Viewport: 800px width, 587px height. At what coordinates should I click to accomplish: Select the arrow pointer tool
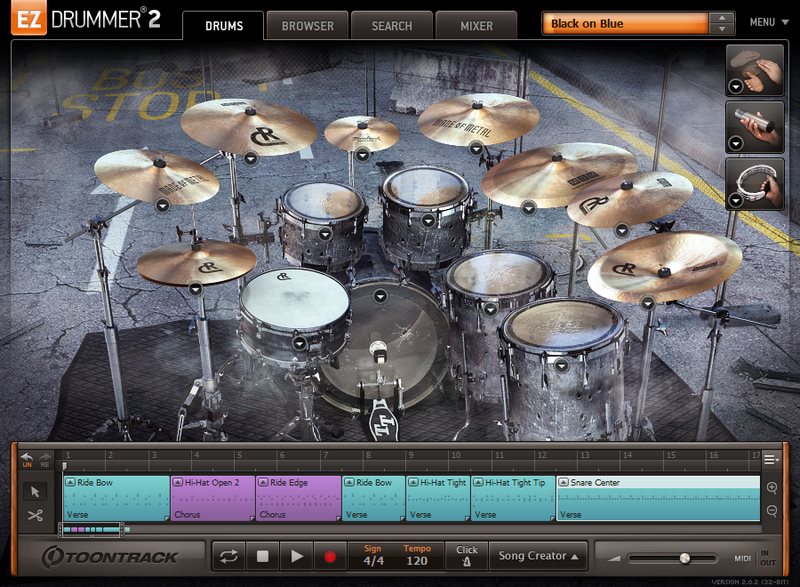tap(35, 492)
